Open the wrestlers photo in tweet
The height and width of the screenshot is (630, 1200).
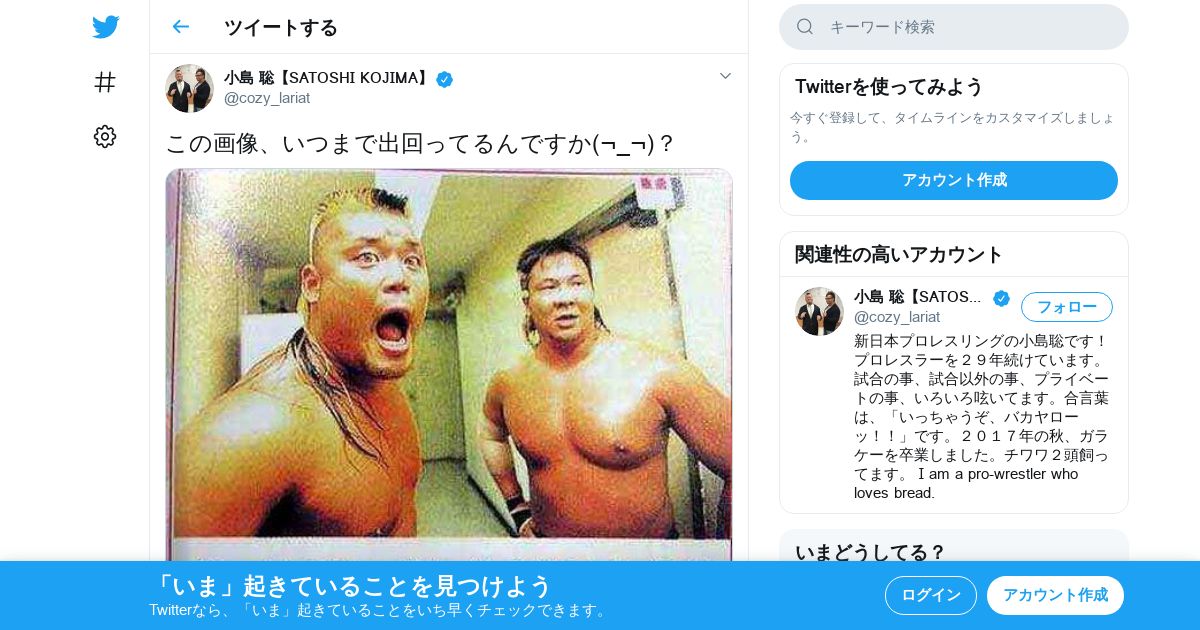pyautogui.click(x=449, y=364)
